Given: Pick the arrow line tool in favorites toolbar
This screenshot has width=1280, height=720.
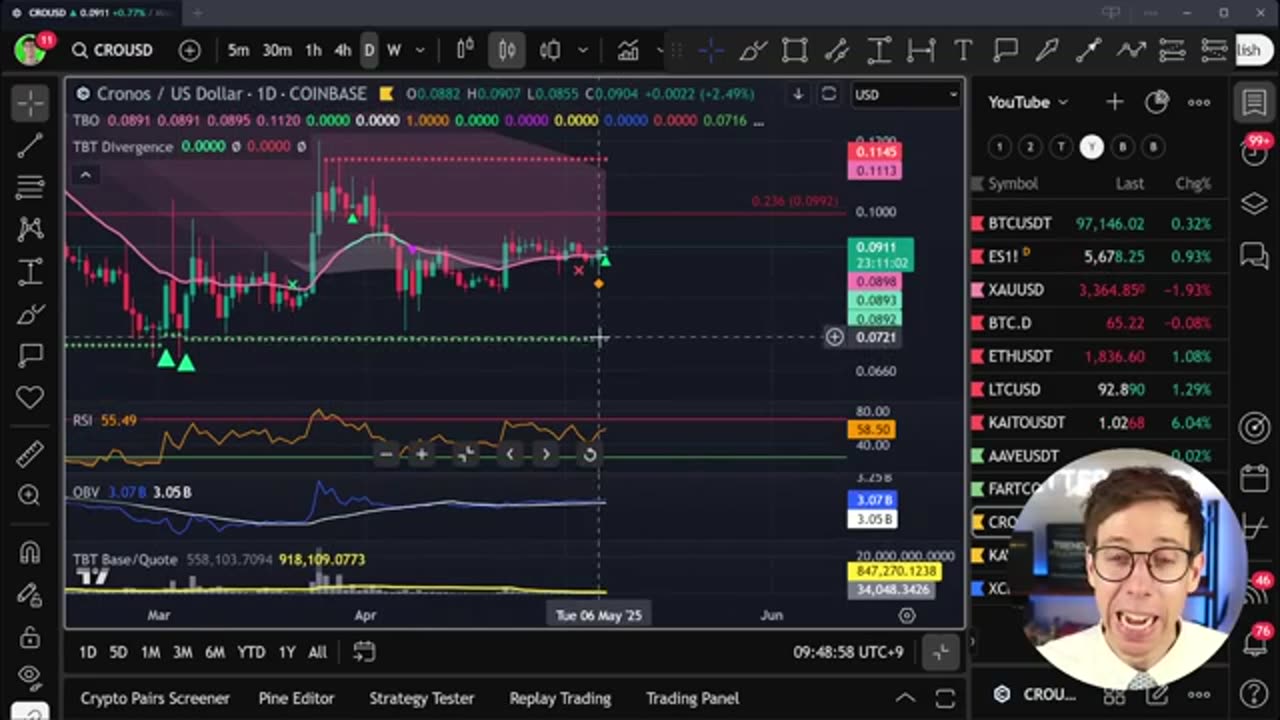Looking at the screenshot, I should 1089,50.
